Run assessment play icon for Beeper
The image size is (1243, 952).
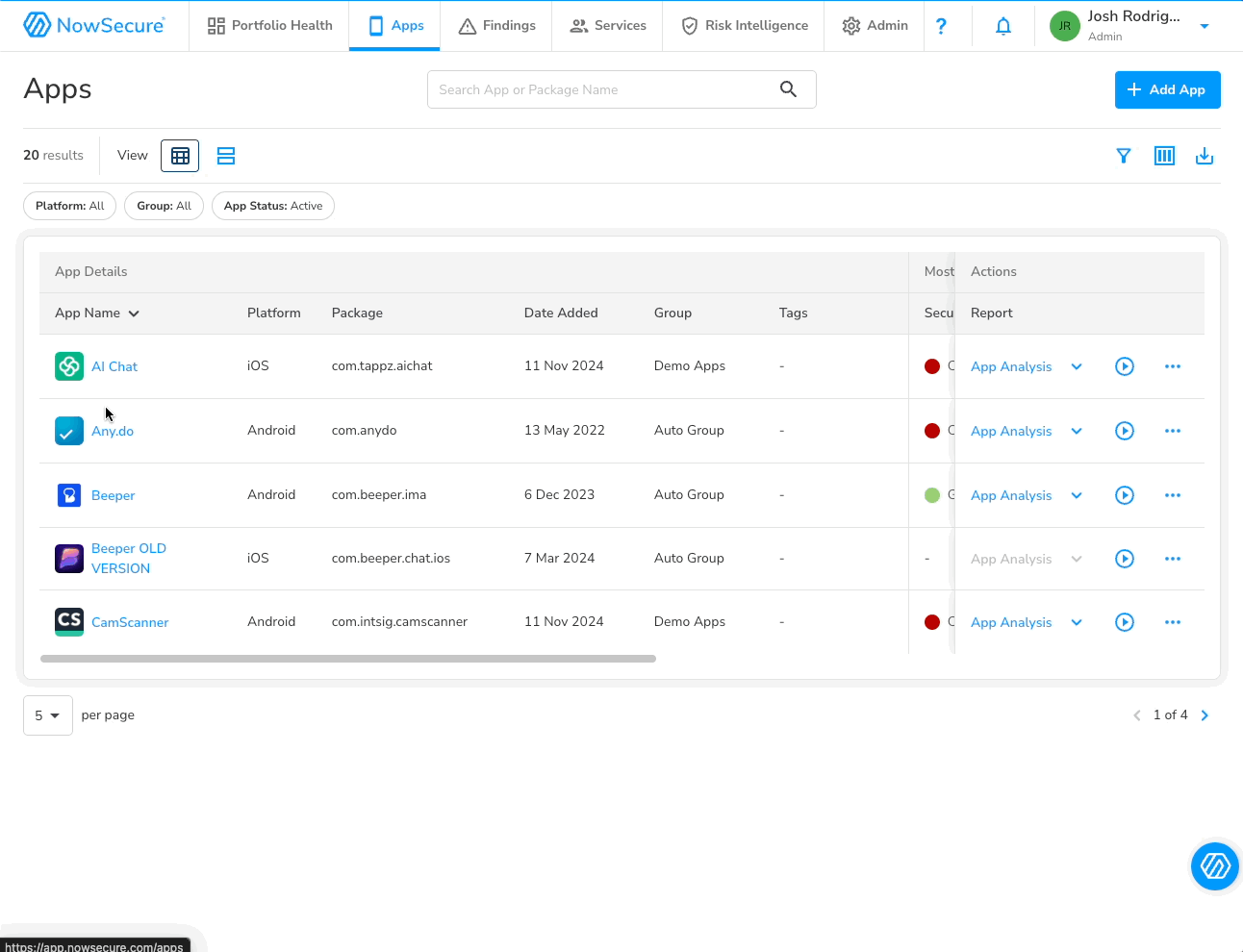tap(1125, 495)
